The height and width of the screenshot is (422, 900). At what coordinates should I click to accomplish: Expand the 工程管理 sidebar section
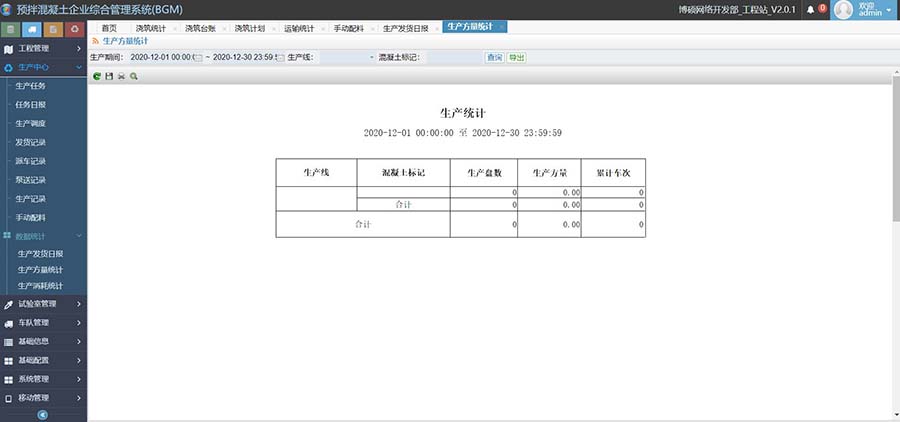coord(43,48)
